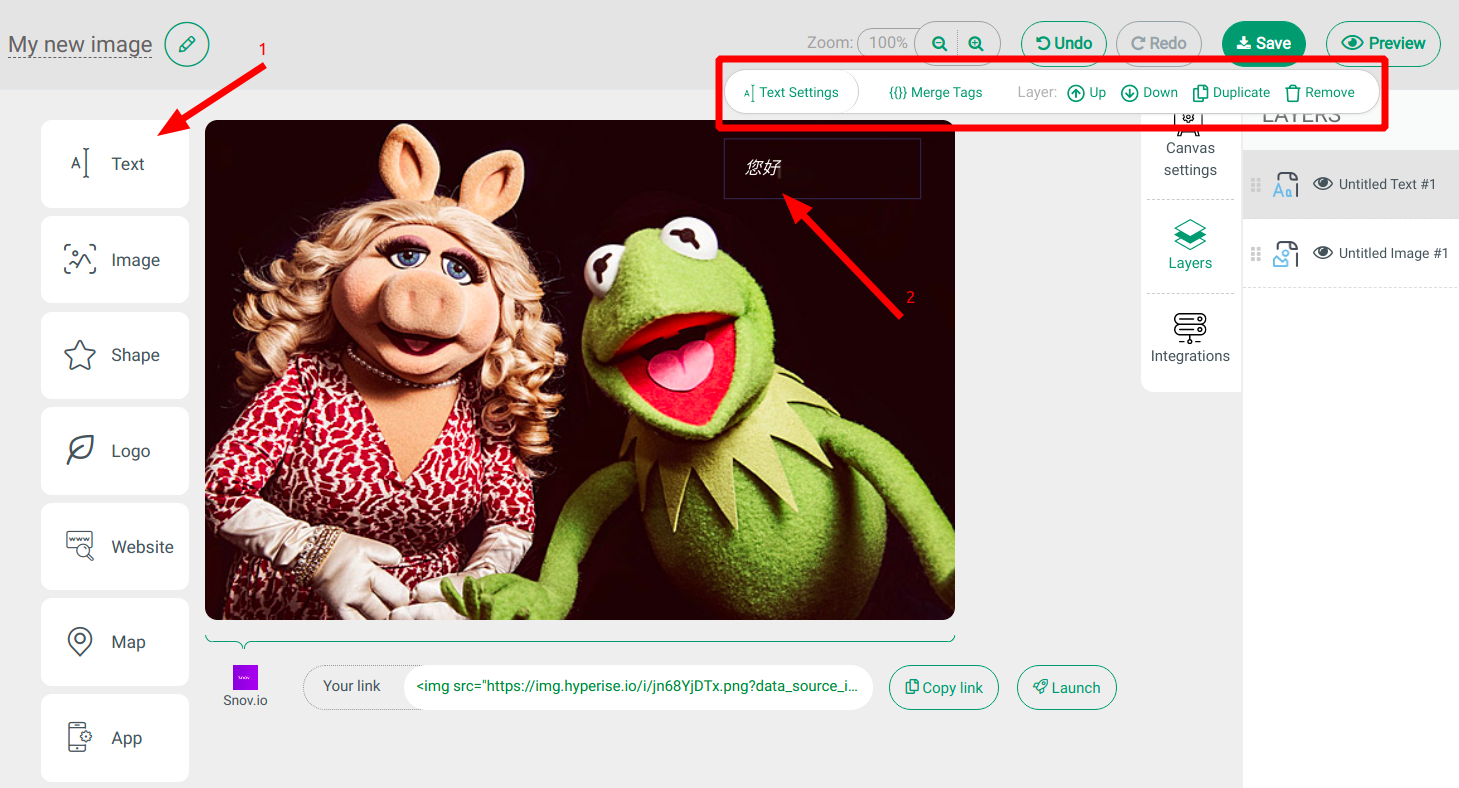Click the Your link label

point(352,686)
